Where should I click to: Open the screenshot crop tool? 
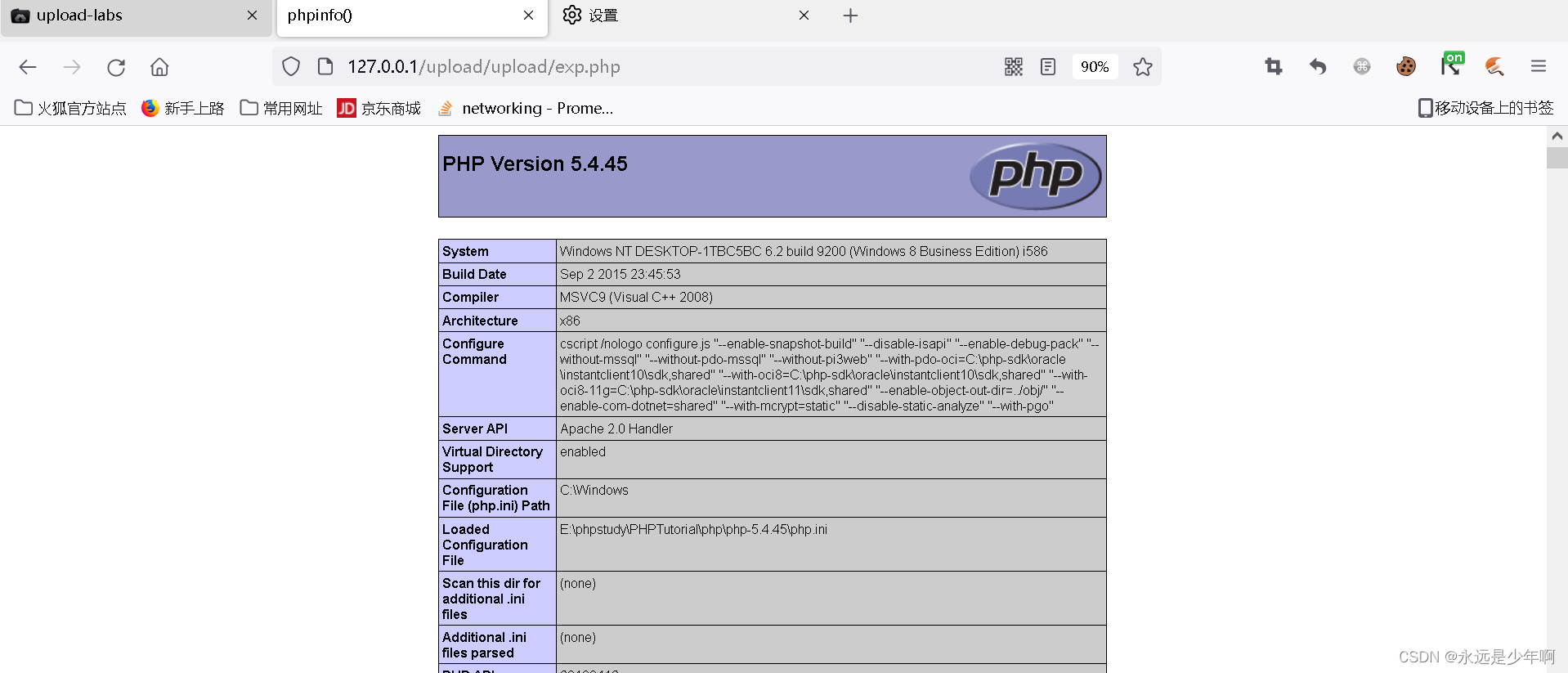coord(1274,67)
